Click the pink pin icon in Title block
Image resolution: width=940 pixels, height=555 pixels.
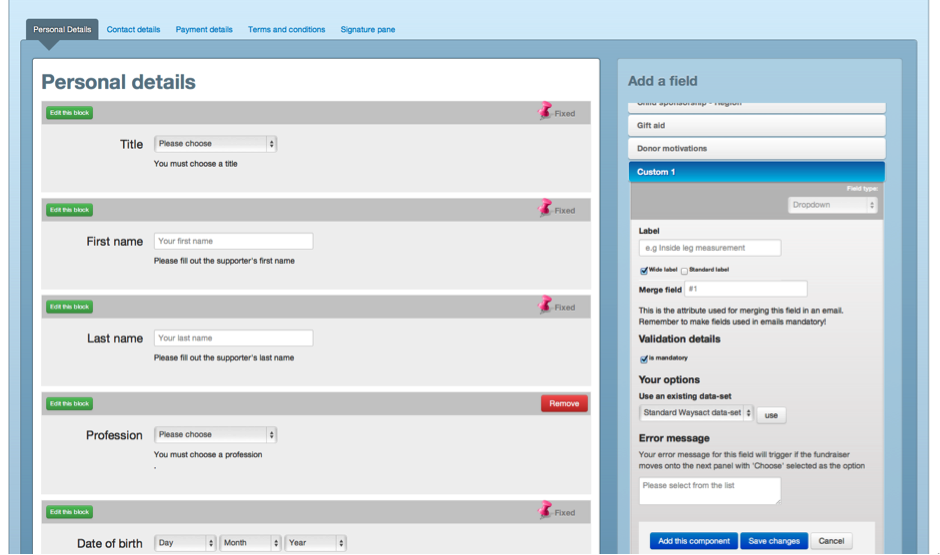[545, 112]
